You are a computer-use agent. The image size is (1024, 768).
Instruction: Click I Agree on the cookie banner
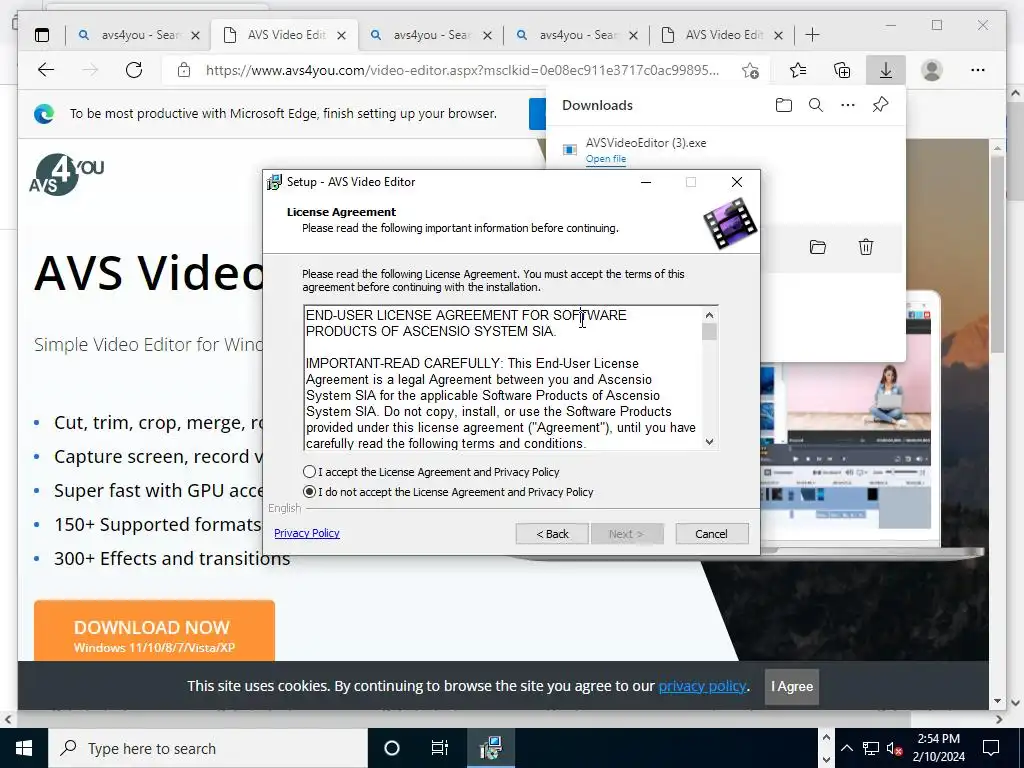click(x=792, y=686)
